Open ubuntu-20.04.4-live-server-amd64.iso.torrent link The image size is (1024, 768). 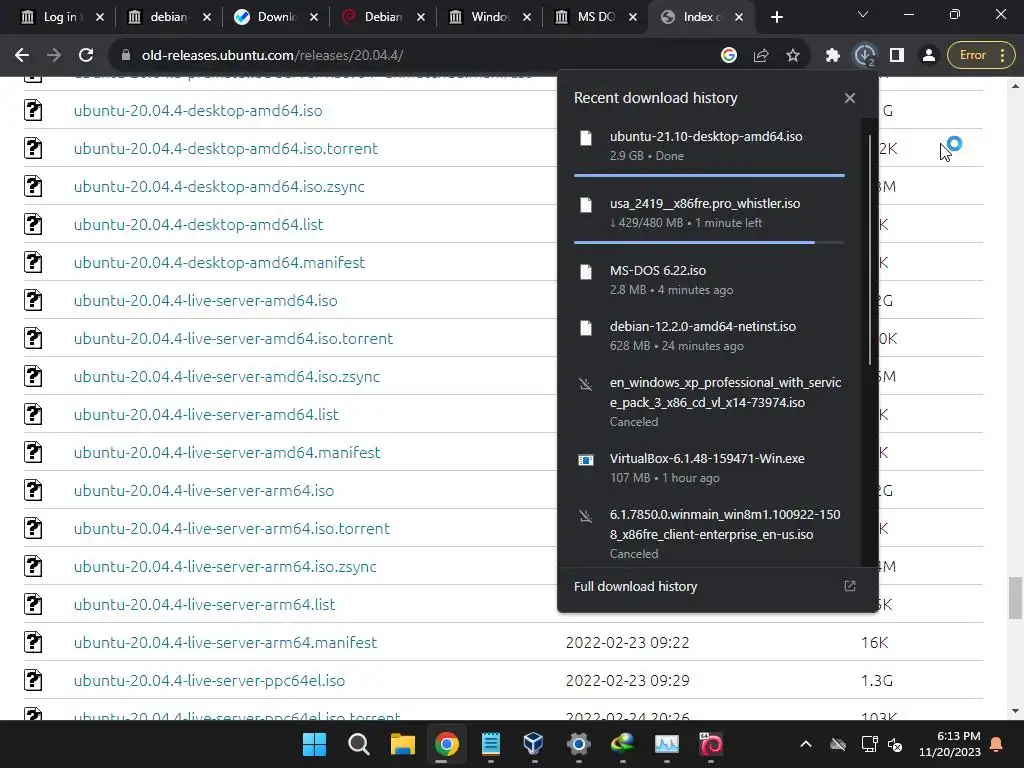(233, 338)
